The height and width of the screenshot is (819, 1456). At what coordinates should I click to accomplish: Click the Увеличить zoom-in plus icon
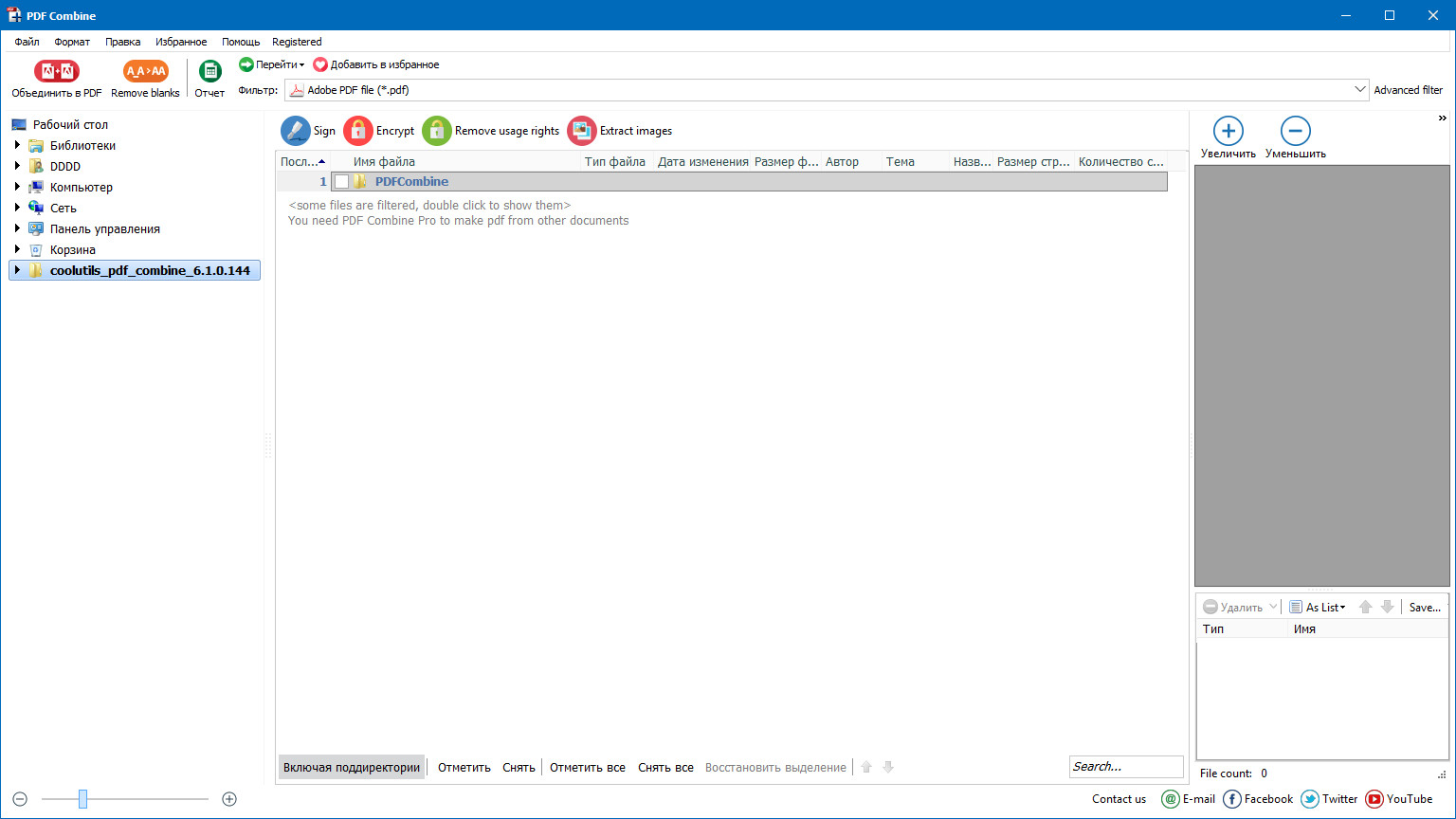click(x=1228, y=131)
